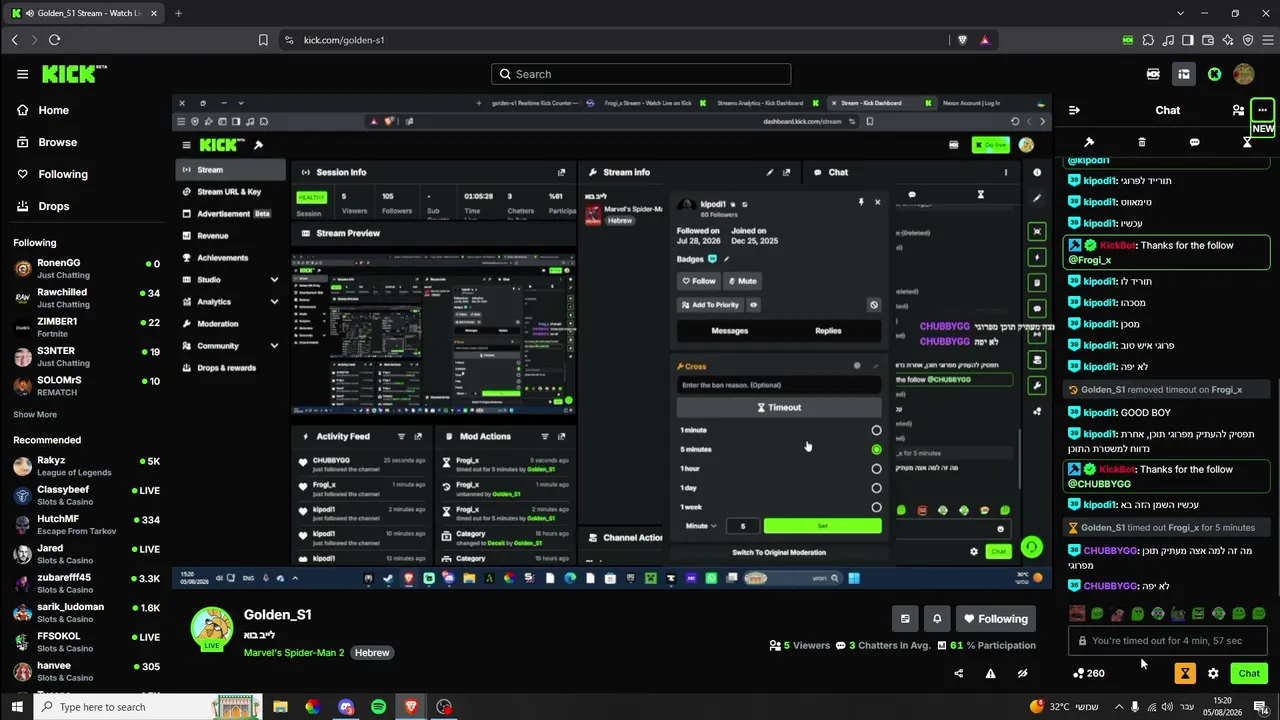Click the browser music note icon
Viewport: 1280px width, 720px height.
(x=1168, y=40)
